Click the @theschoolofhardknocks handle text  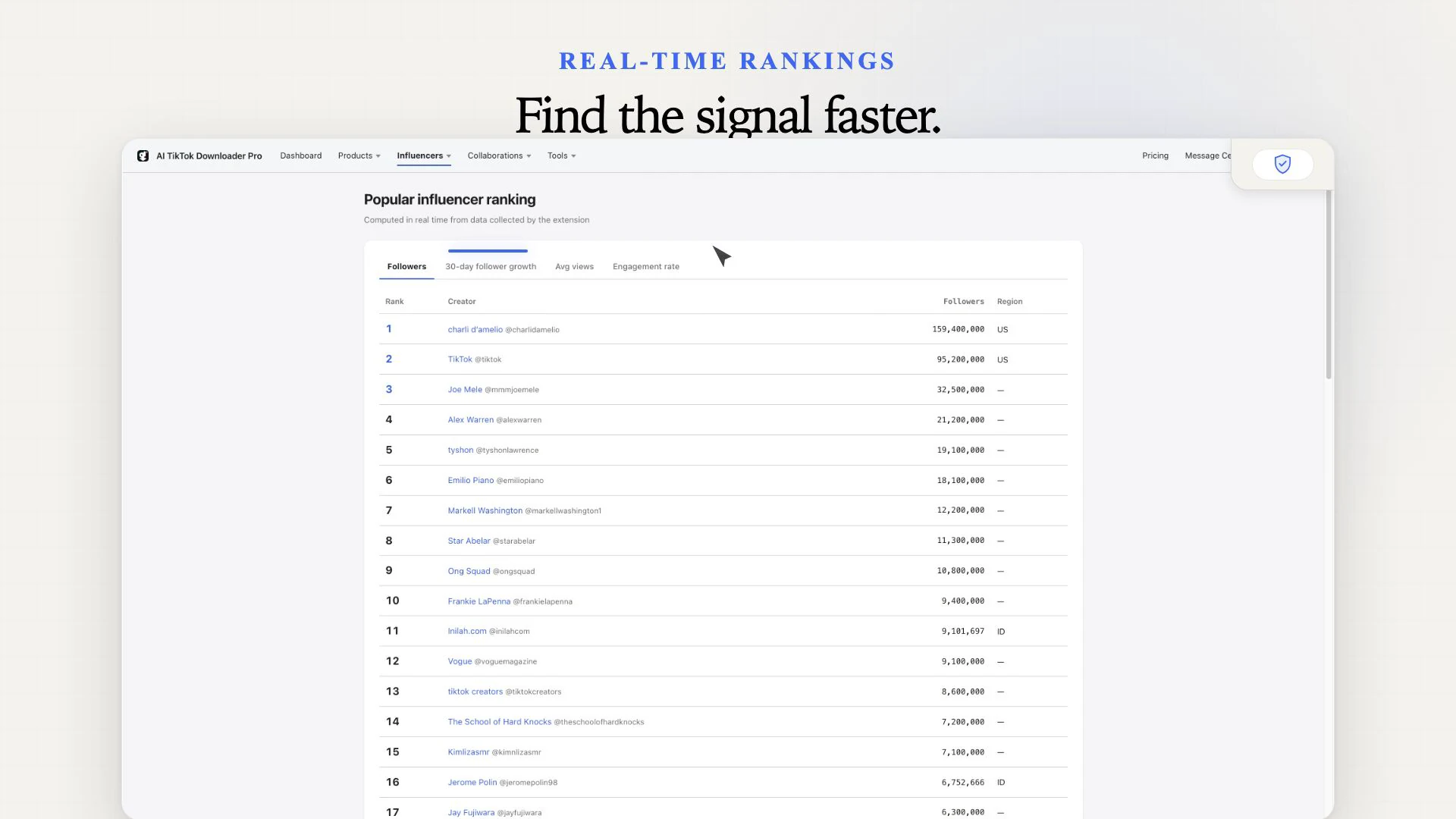coord(599,722)
